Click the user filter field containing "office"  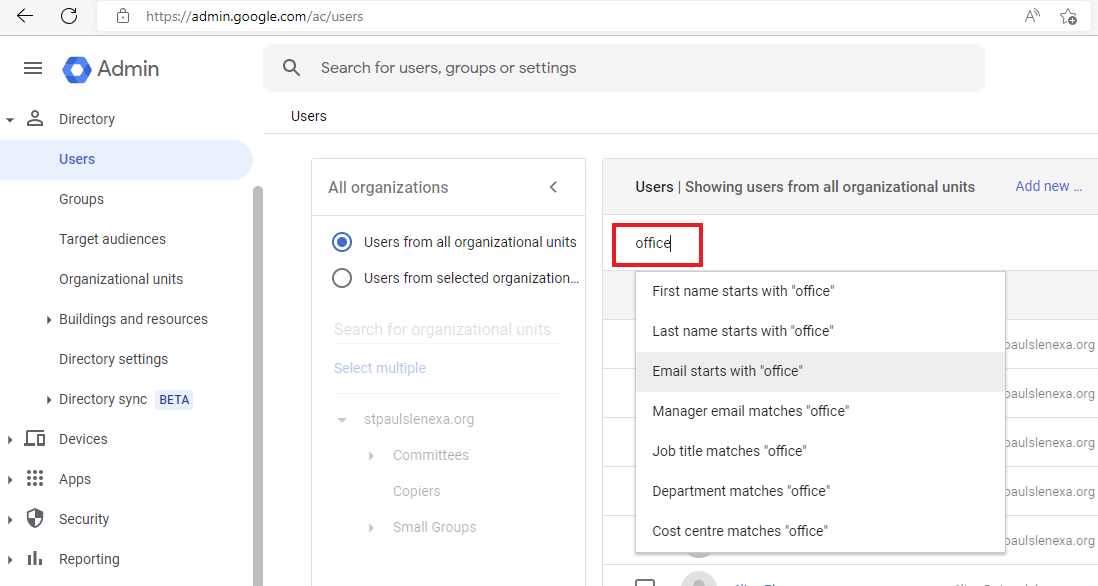pyautogui.click(x=657, y=244)
